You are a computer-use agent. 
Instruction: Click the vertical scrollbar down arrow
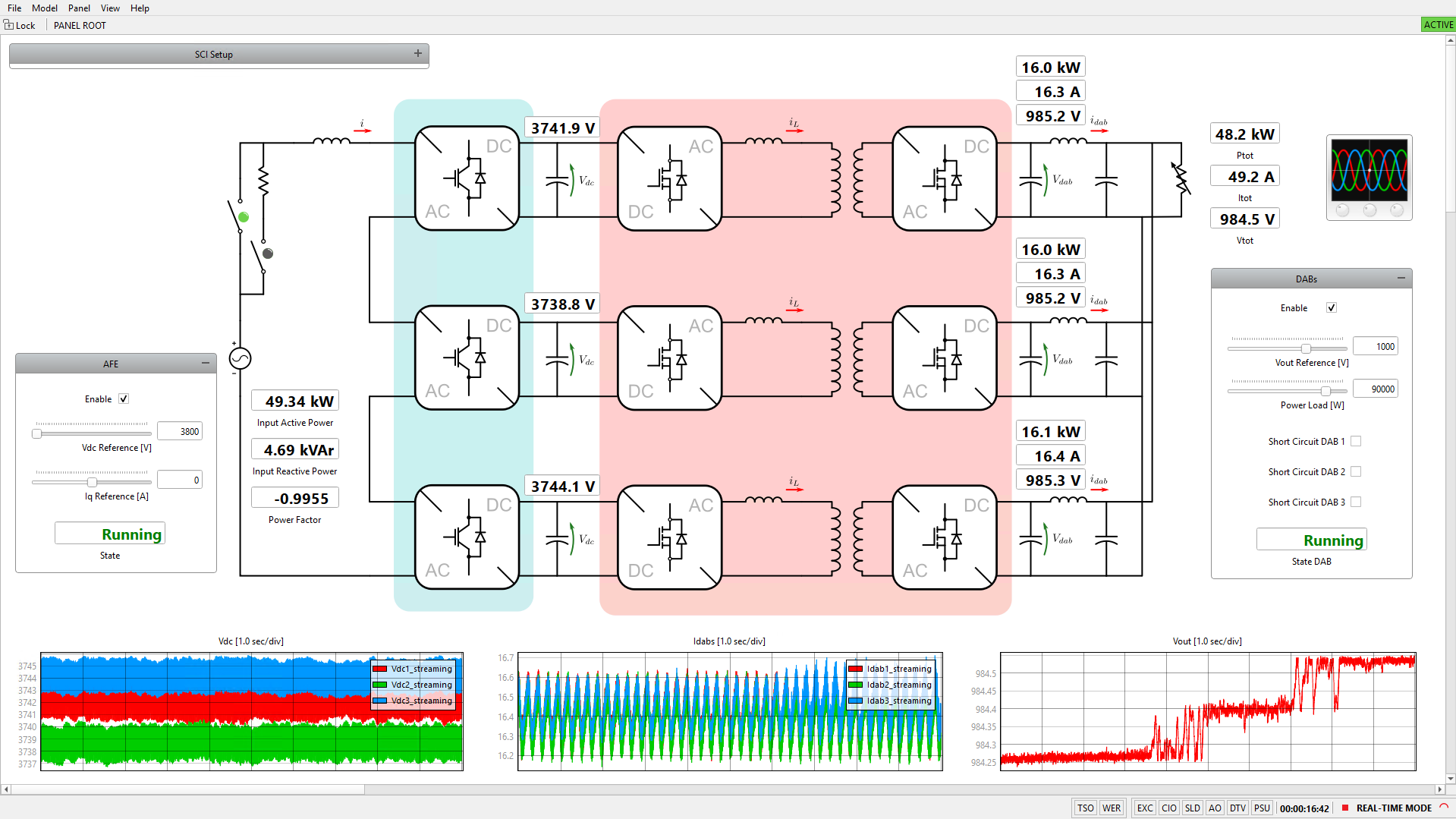(1451, 778)
